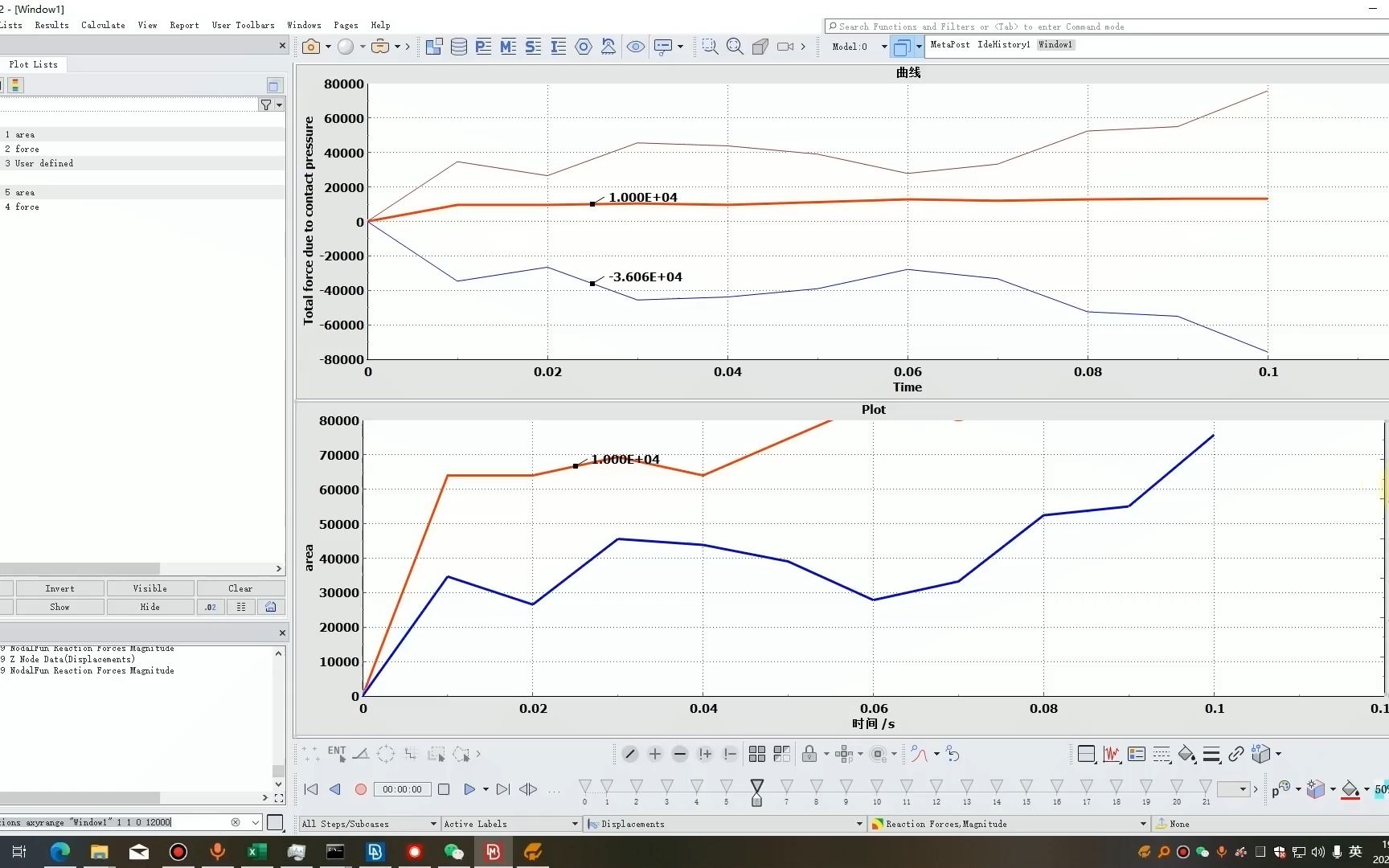
Task: Click the Show button
Action: pyautogui.click(x=59, y=607)
